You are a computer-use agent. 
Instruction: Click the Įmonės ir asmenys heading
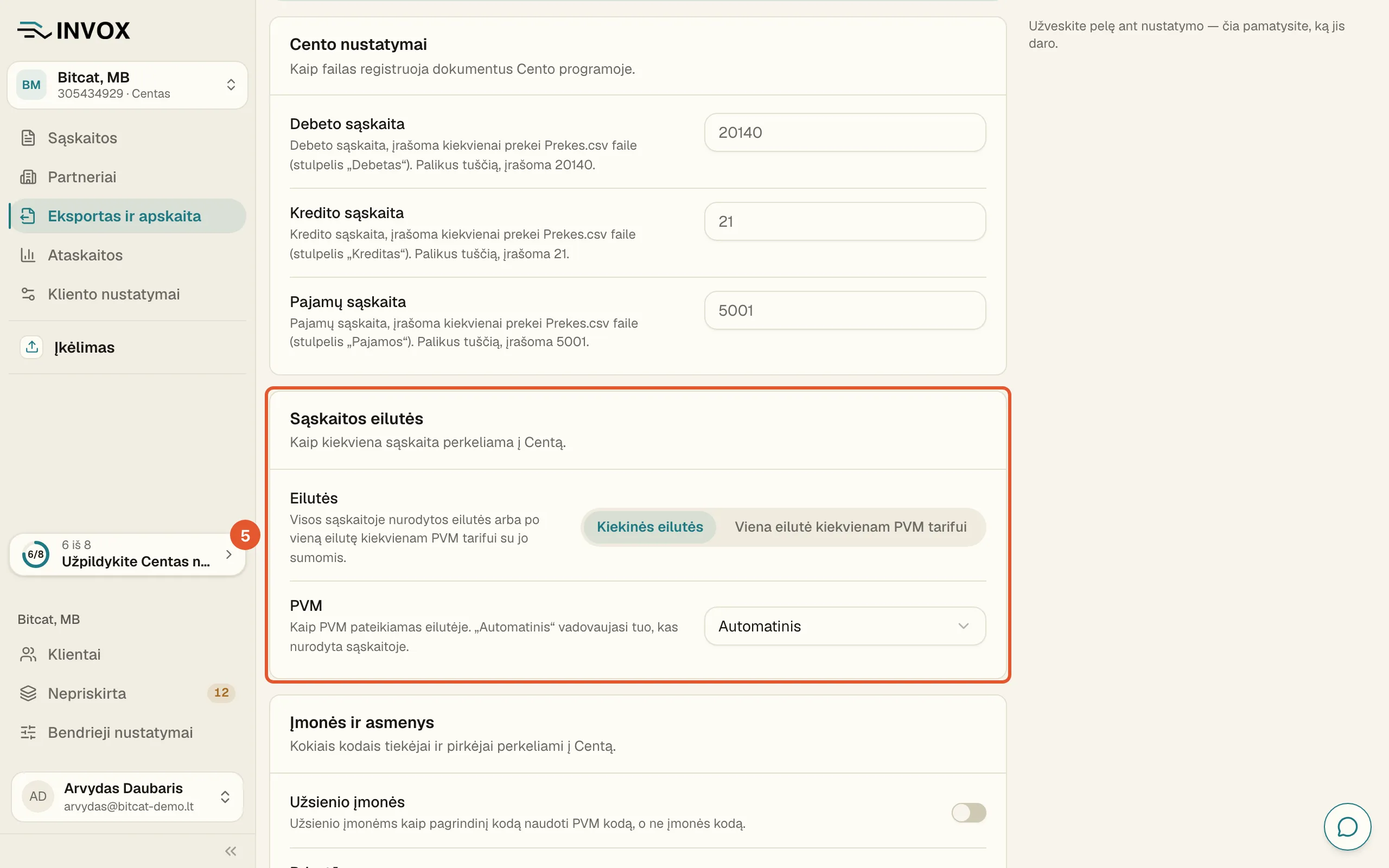coord(361,722)
